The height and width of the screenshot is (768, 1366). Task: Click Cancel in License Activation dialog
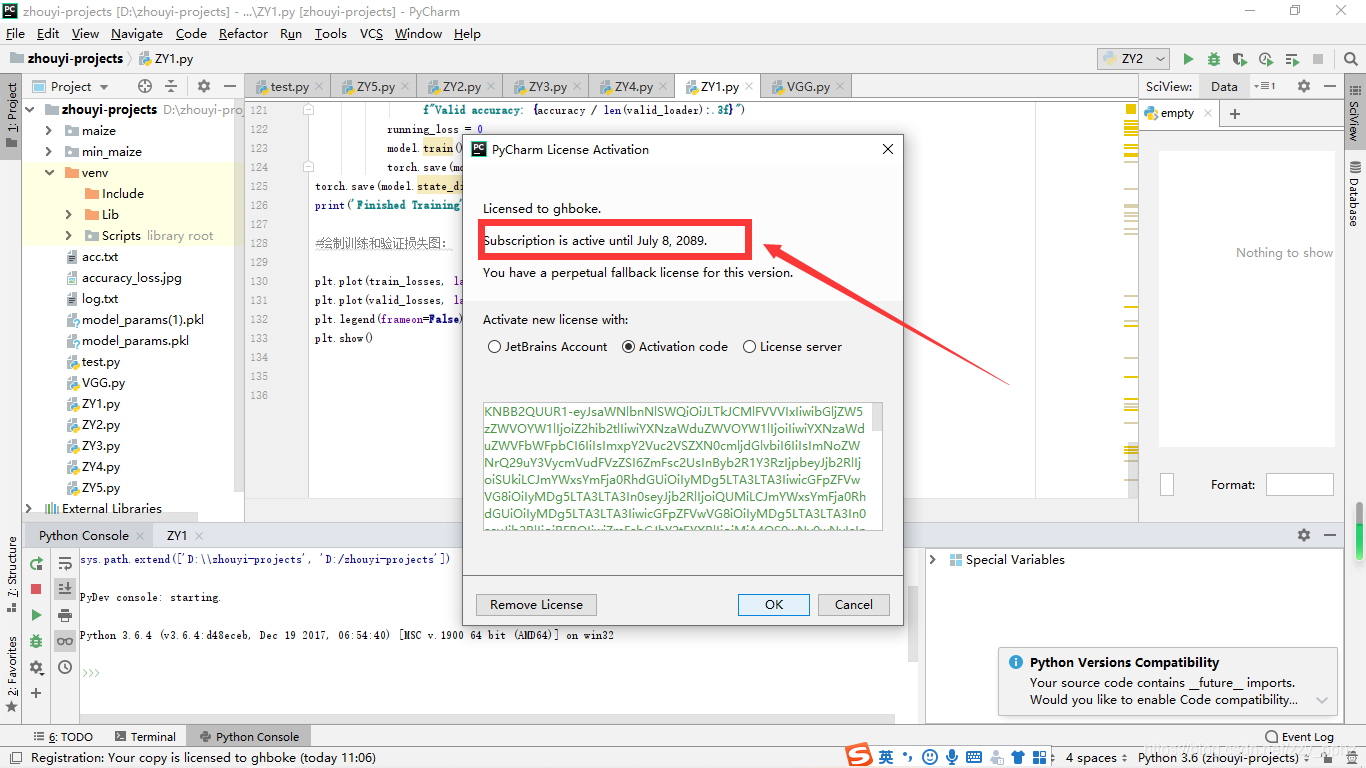(x=854, y=605)
